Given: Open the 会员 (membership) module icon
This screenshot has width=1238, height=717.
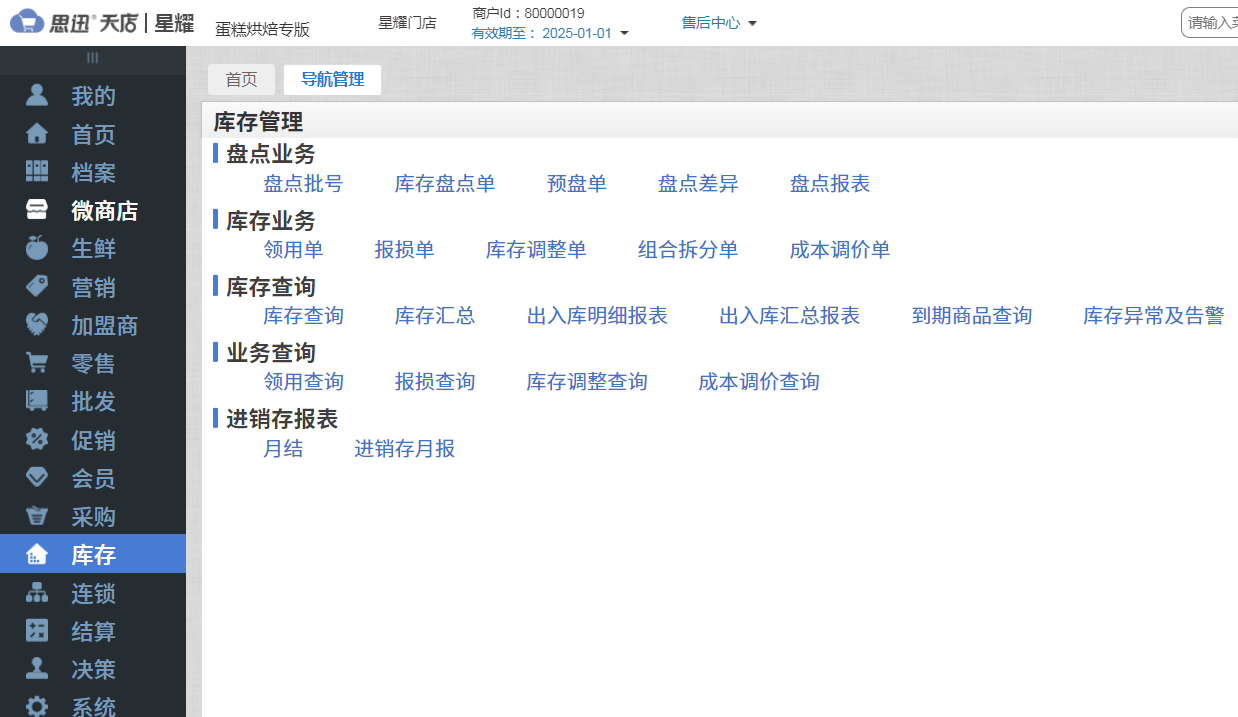Looking at the screenshot, I should tap(37, 478).
